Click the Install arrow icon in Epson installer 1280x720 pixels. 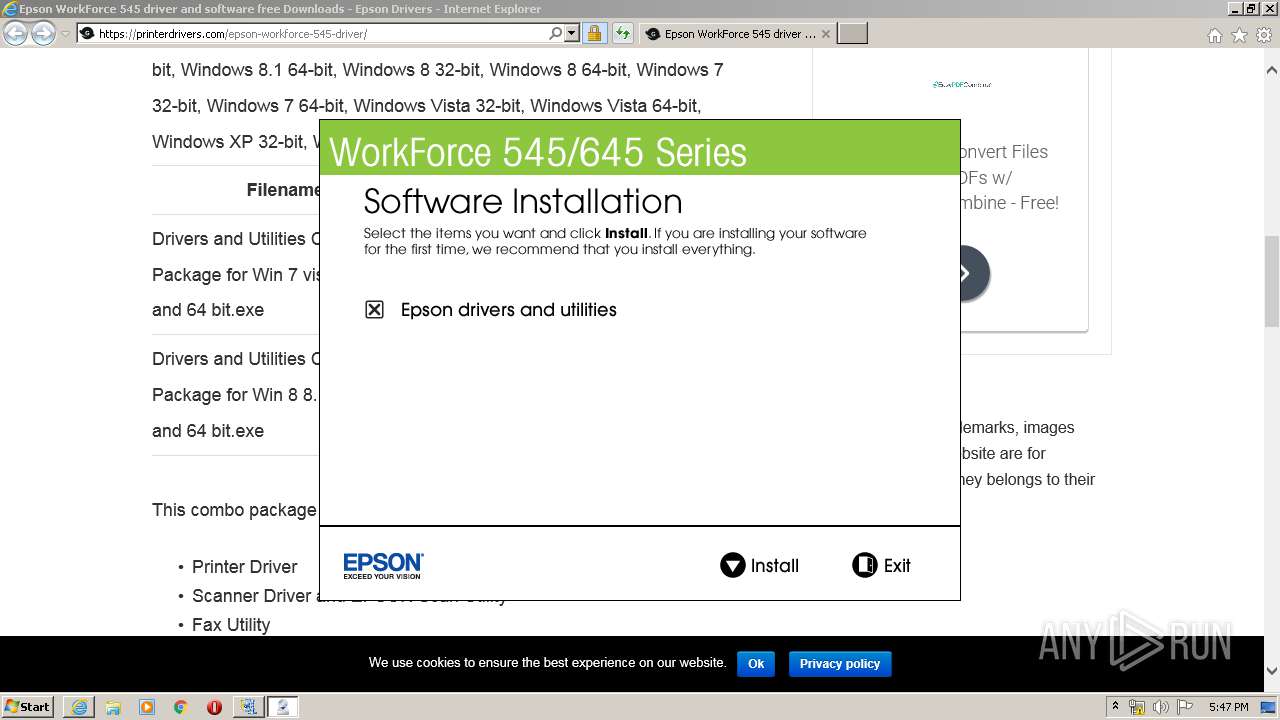tap(733, 565)
